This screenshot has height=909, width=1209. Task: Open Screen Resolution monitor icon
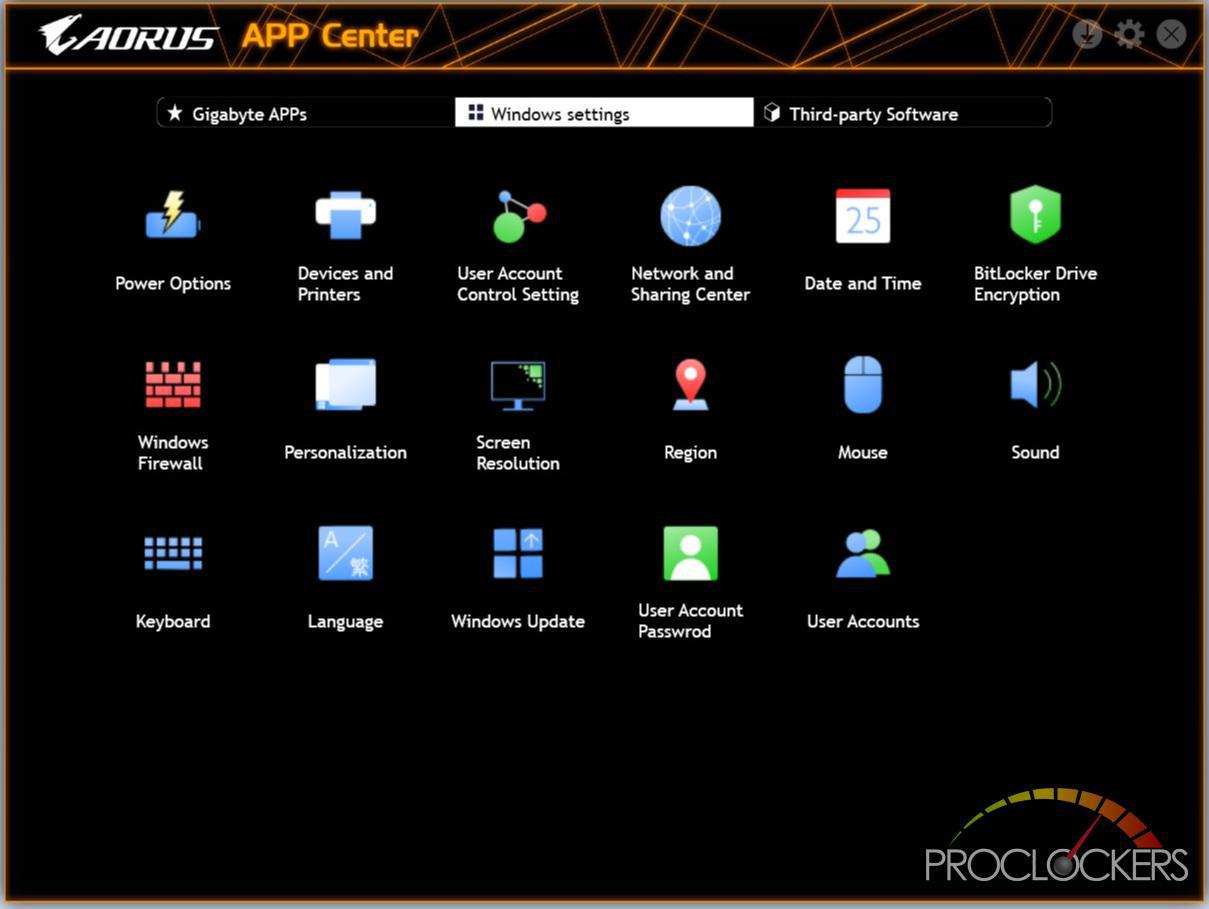[x=518, y=386]
